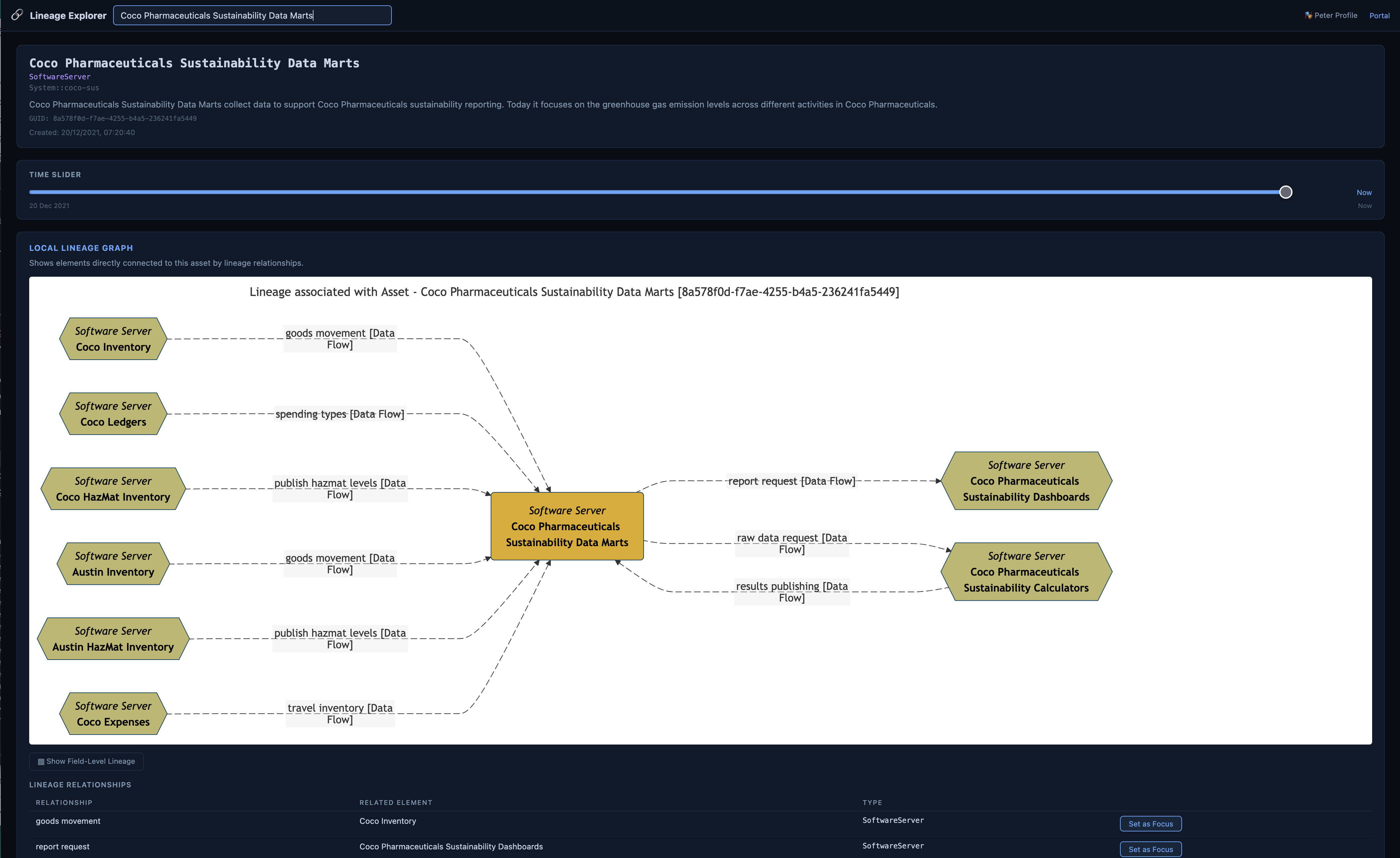1400x858 pixels.
Task: Click the Local Lineage Graph heading
Action: coord(81,248)
